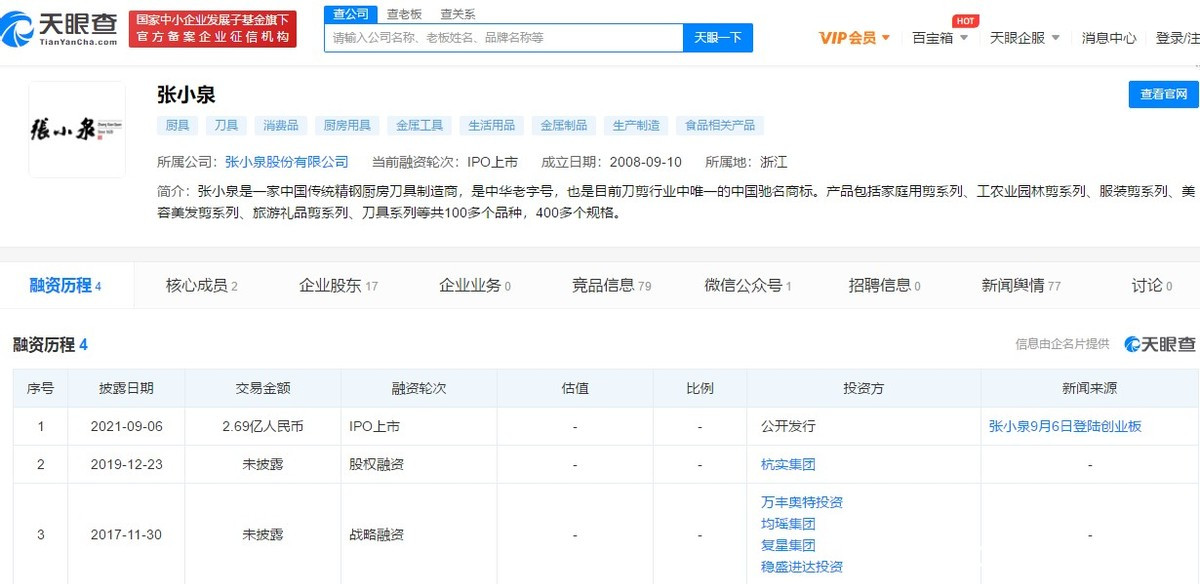Click the 张小泉 brand logo thumbnail

[x=77, y=129]
